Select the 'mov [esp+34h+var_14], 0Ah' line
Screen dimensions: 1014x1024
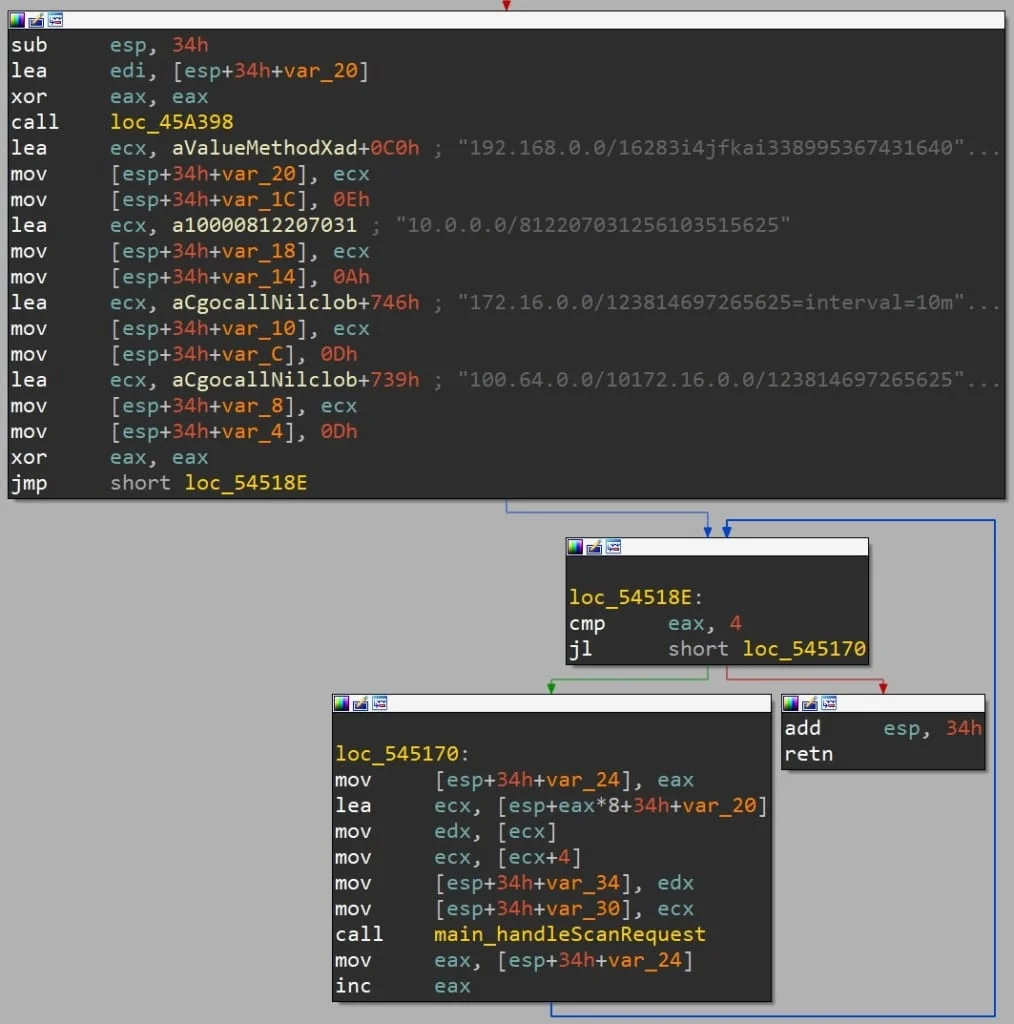[190, 277]
